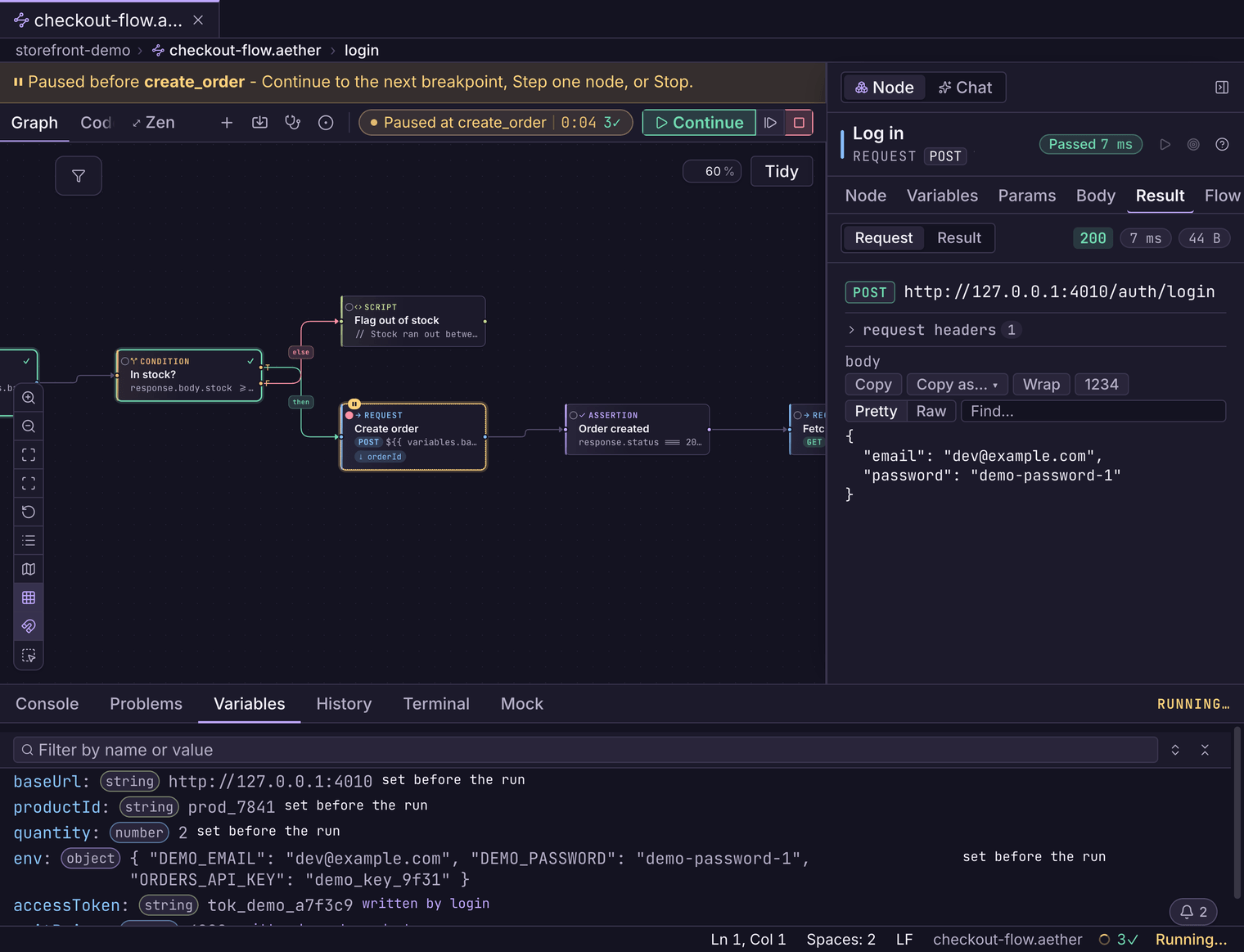Toggle the circle on Flag out of stock script
Viewport: 1244px width, 952px height.
point(349,307)
